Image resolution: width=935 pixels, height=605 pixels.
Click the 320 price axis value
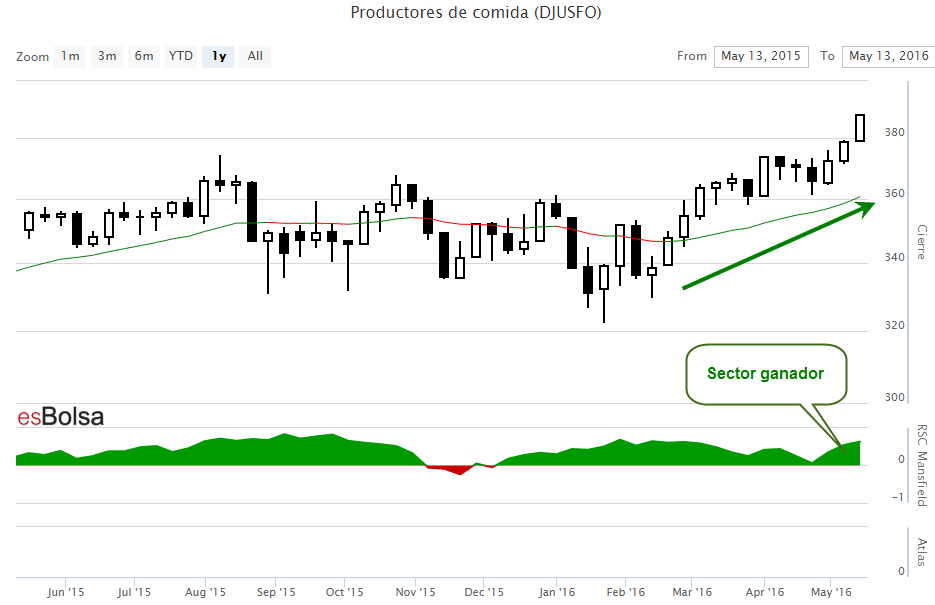coord(894,325)
